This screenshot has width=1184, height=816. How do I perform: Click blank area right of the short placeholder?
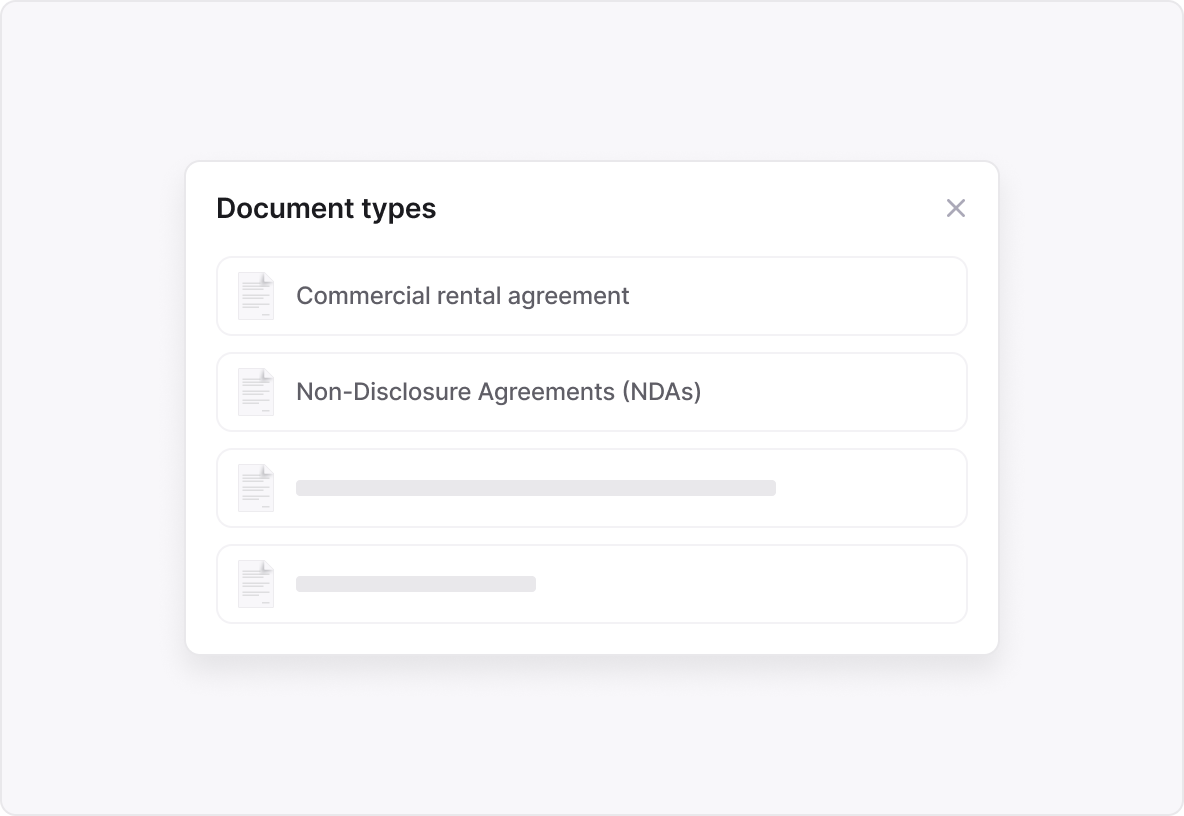coord(750,584)
